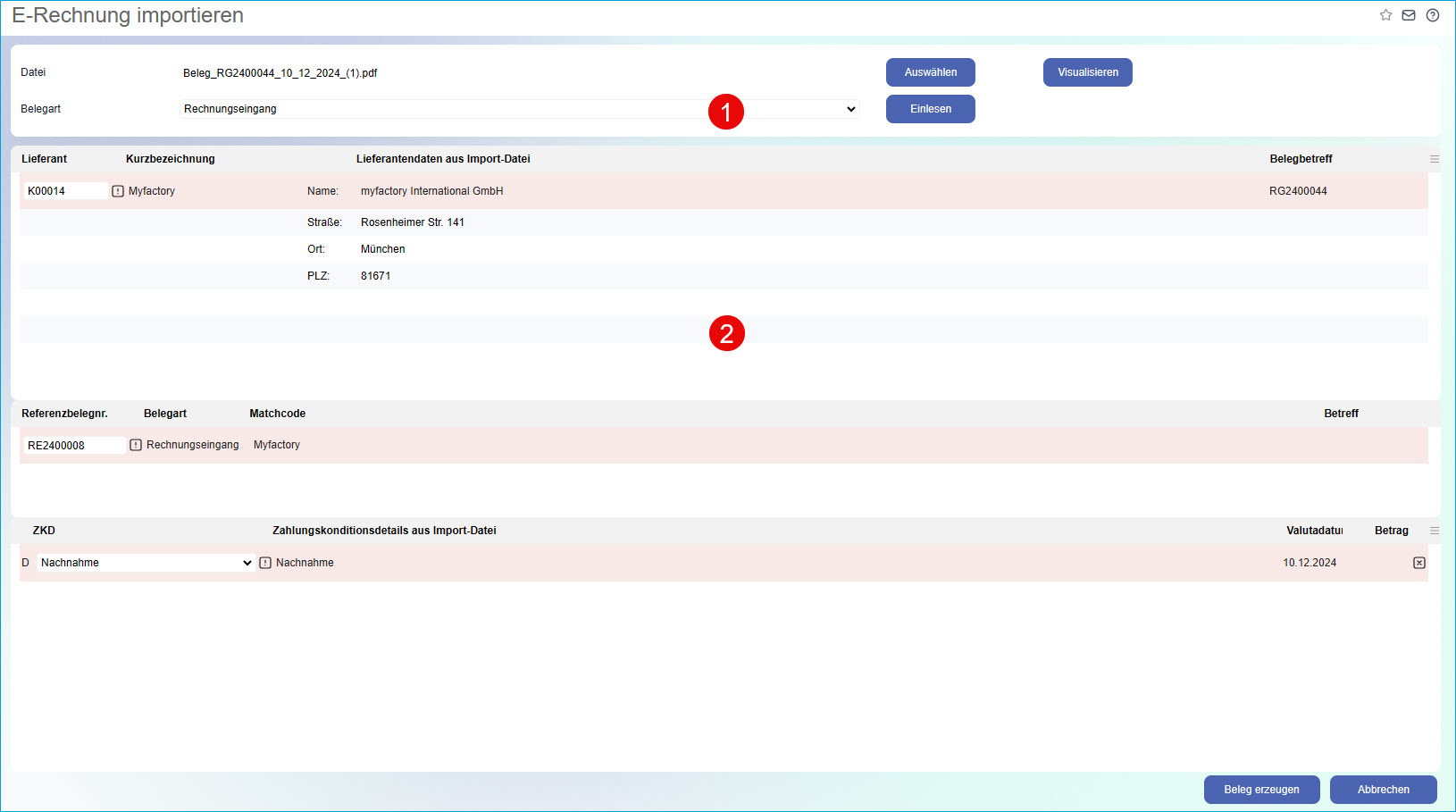Open the ZKD Nachnahme dropdown
The image size is (1456, 812).
click(146, 563)
